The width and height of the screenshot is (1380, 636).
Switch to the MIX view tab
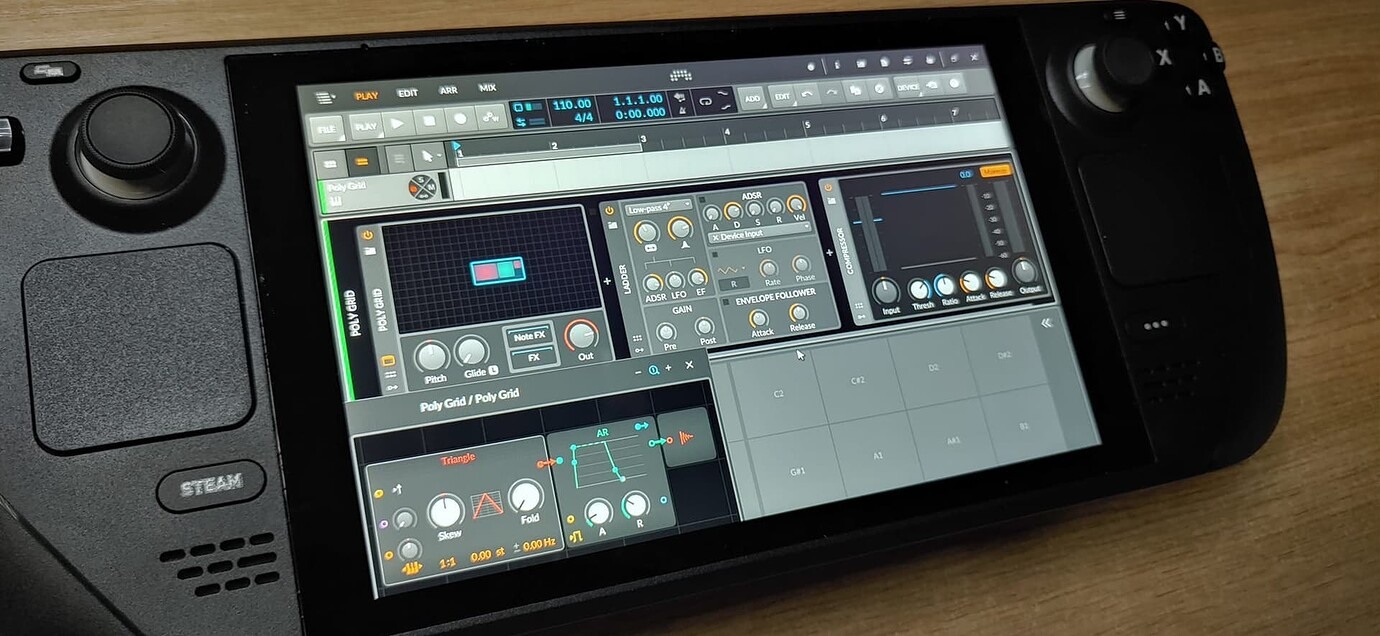click(487, 88)
